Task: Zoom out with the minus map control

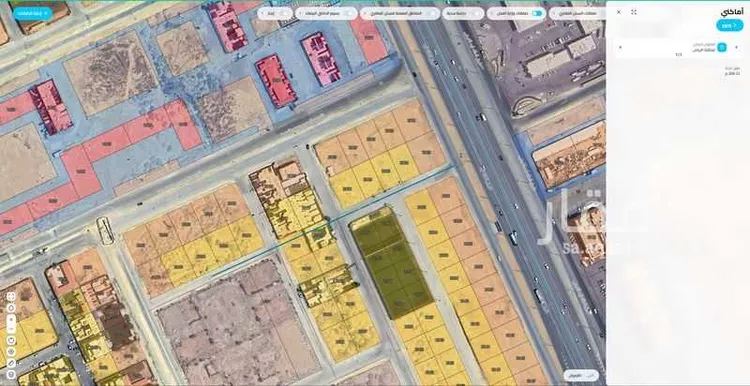Action: (11, 328)
